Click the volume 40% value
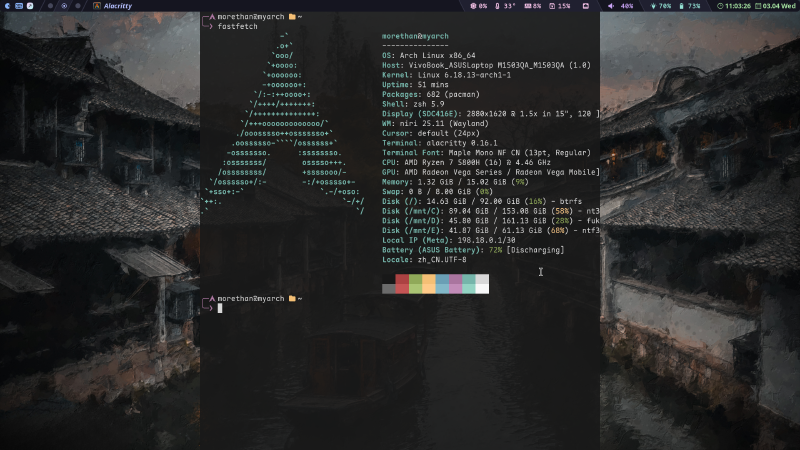The width and height of the screenshot is (800, 450). pos(627,6)
